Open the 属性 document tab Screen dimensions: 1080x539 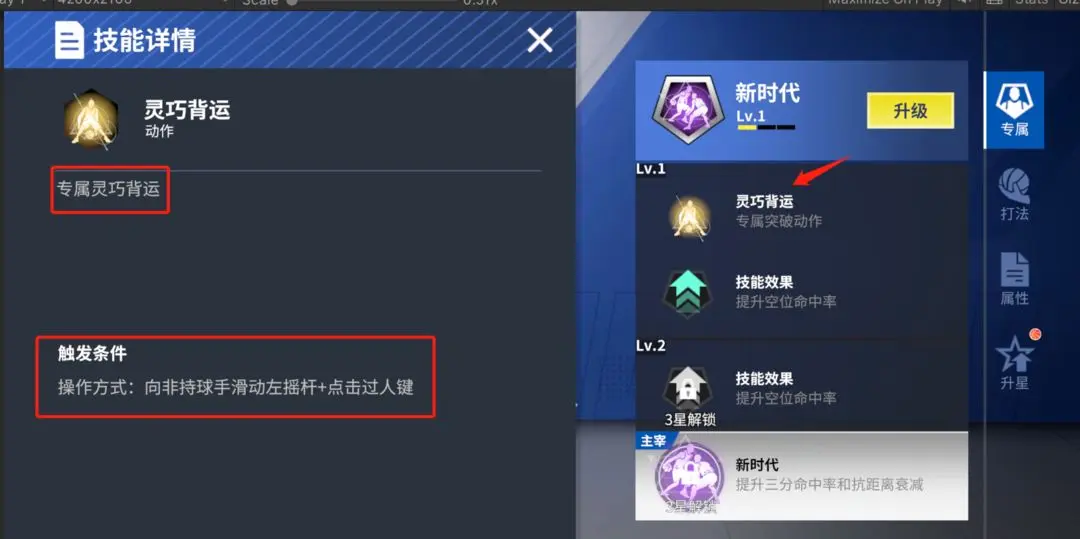[x=1014, y=279]
